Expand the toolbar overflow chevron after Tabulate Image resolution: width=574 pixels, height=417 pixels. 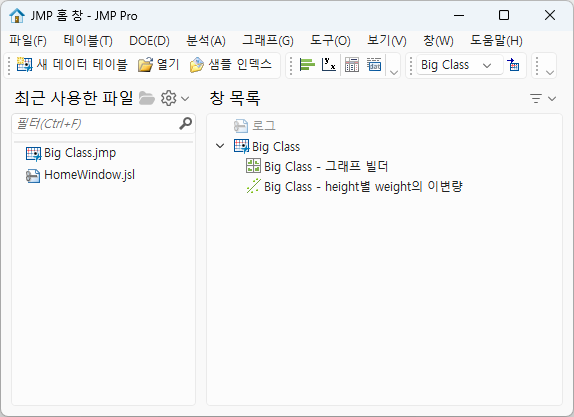[x=394, y=72]
